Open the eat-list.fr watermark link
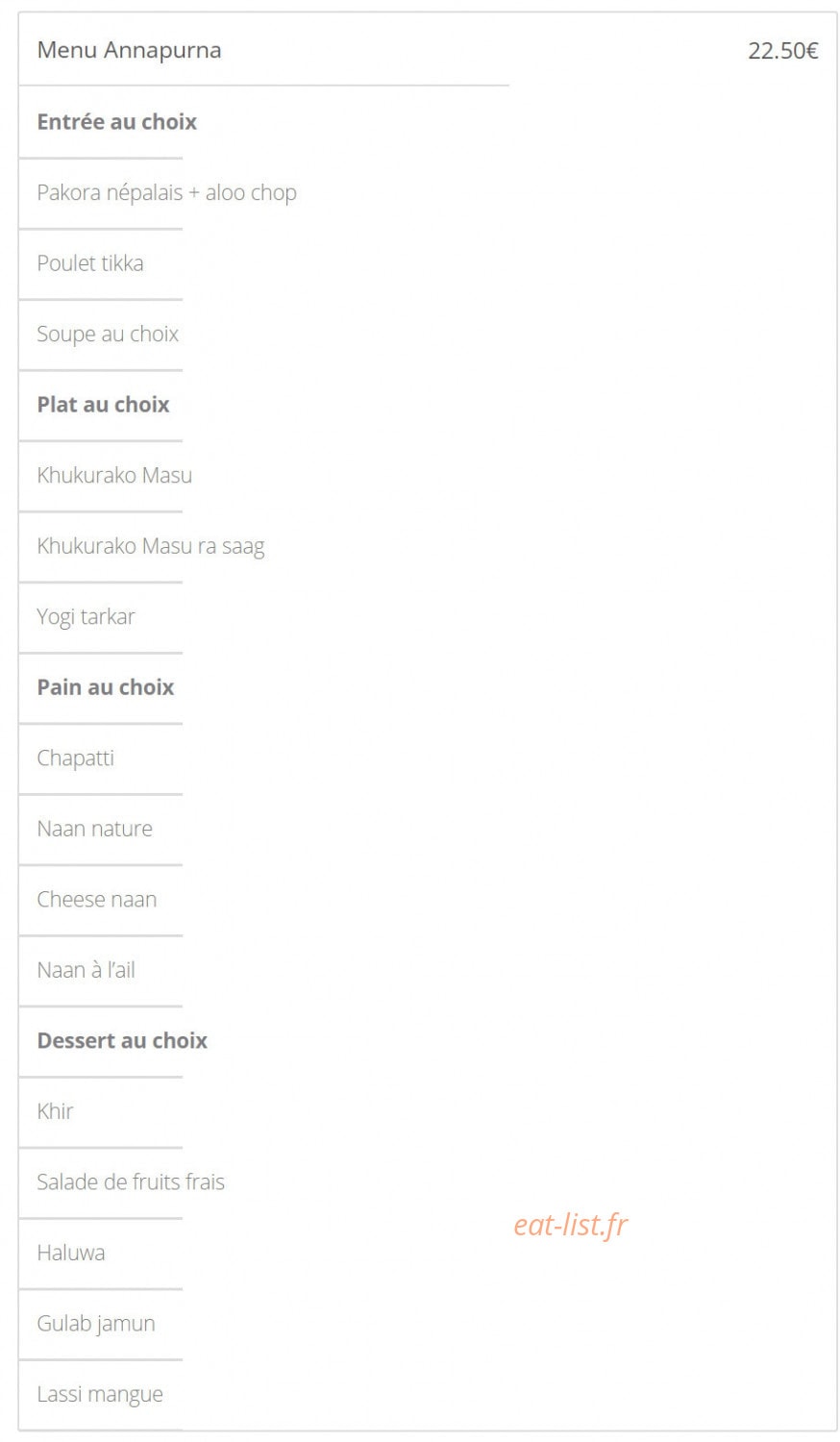This screenshot has width=840, height=1442. [x=571, y=1225]
